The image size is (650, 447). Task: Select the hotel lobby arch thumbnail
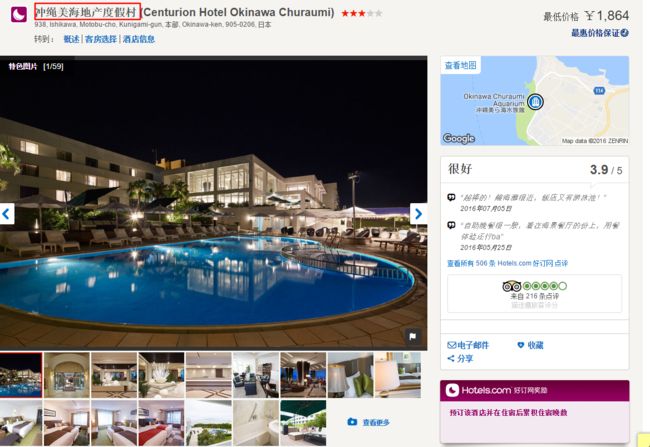pos(67,375)
